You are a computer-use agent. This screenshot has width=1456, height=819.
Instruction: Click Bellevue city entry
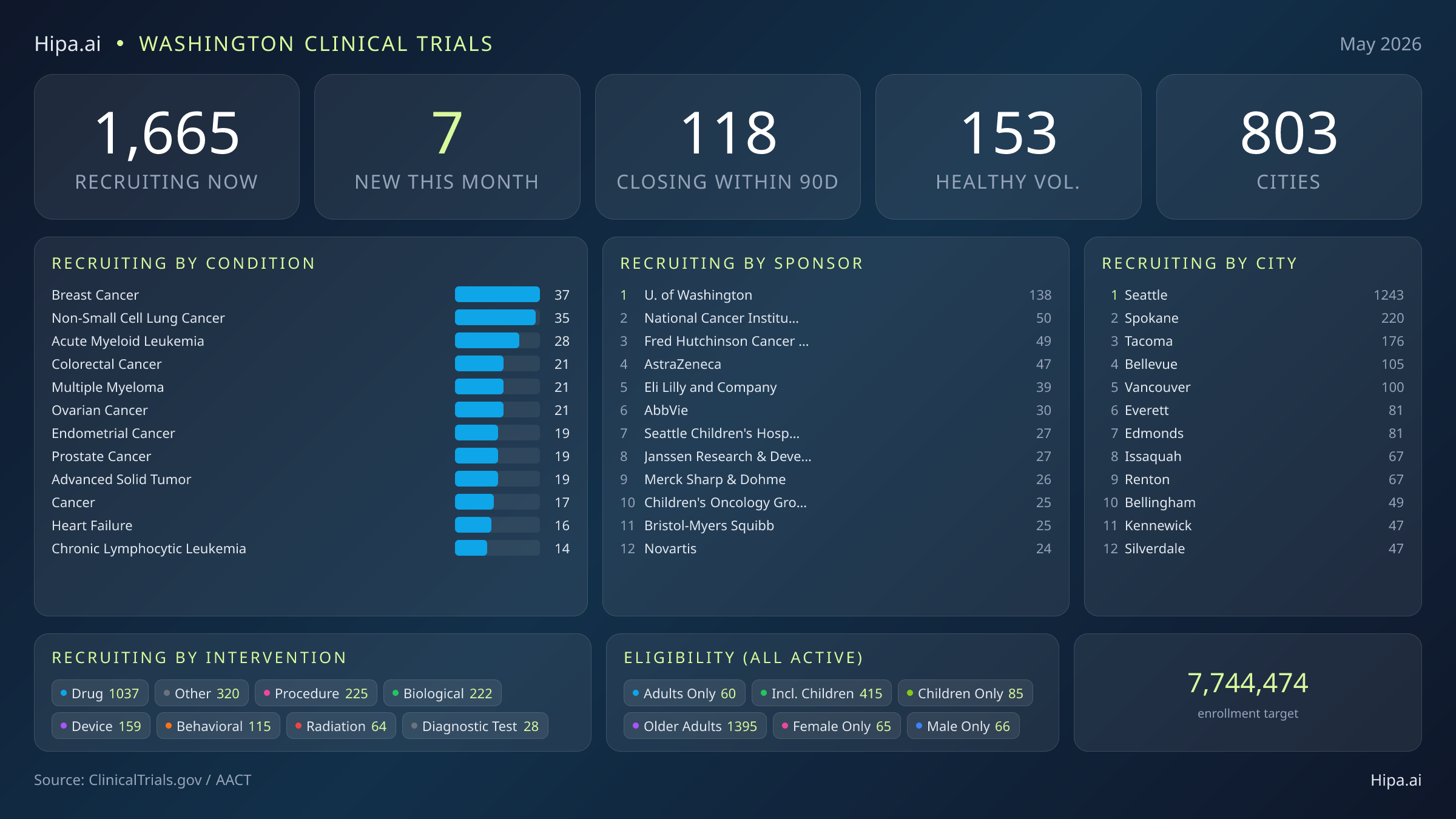tap(1253, 363)
